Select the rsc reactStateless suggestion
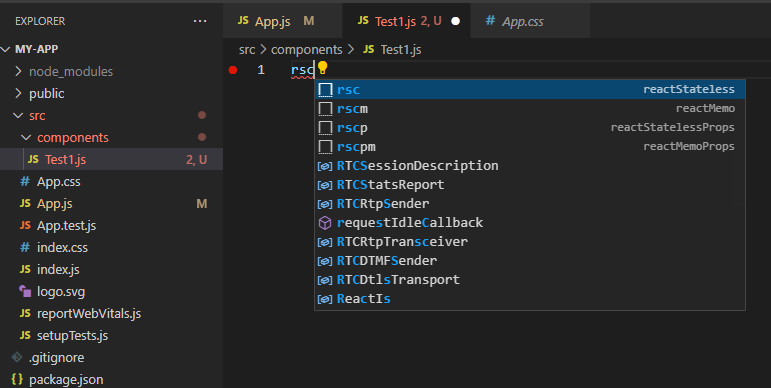Viewport: 771px width, 388px height. pyautogui.click(x=530, y=90)
